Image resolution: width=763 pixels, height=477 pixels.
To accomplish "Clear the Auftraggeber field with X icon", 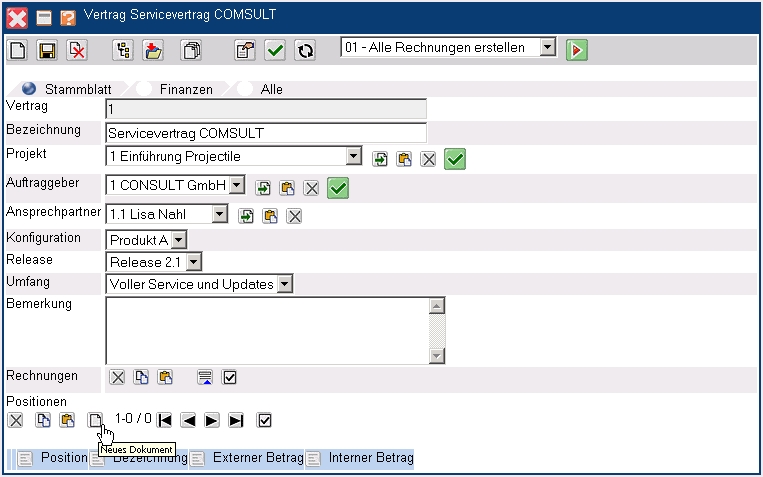I will pyautogui.click(x=311, y=188).
